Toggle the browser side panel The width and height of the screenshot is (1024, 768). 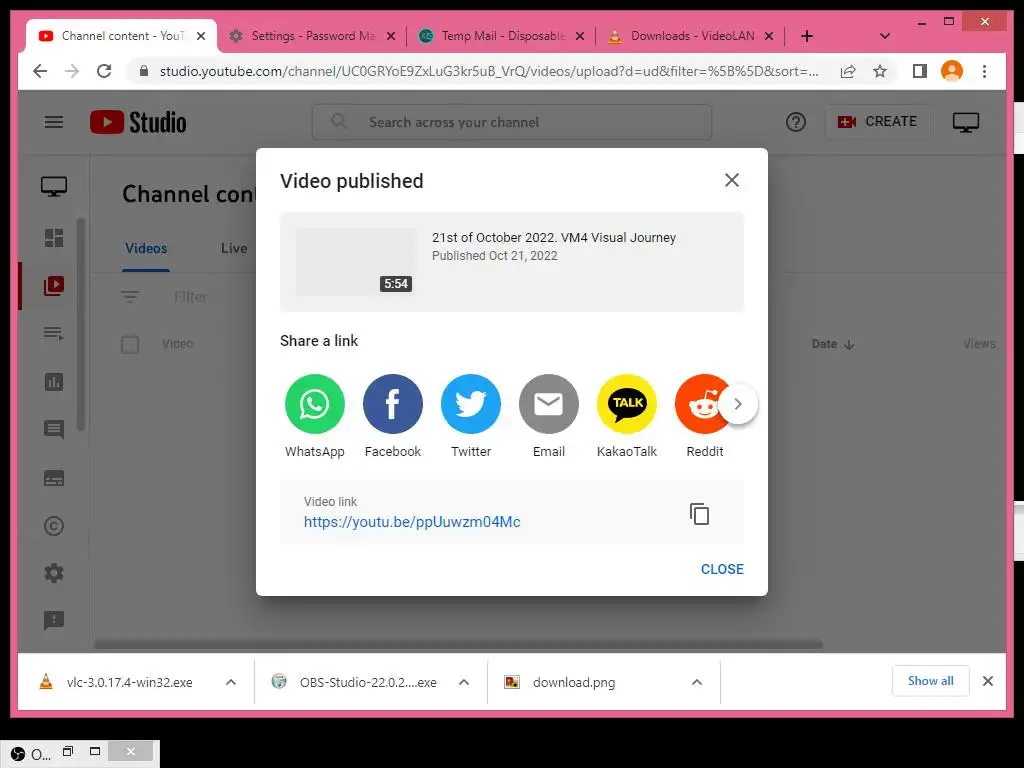(x=920, y=71)
